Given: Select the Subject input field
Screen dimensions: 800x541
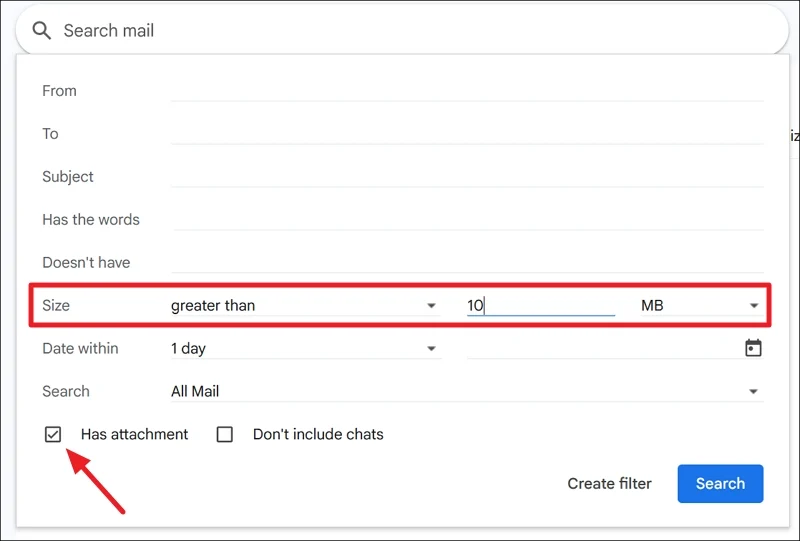Looking at the screenshot, I should [466, 177].
